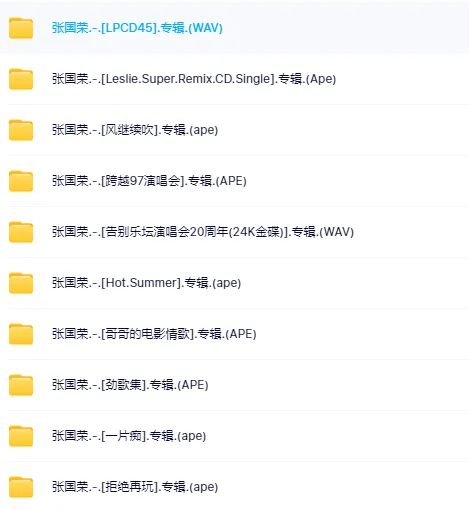Viewport: 469px width, 510px height.
Task: Select the folder icon for 风继续吹
Action: [21, 130]
